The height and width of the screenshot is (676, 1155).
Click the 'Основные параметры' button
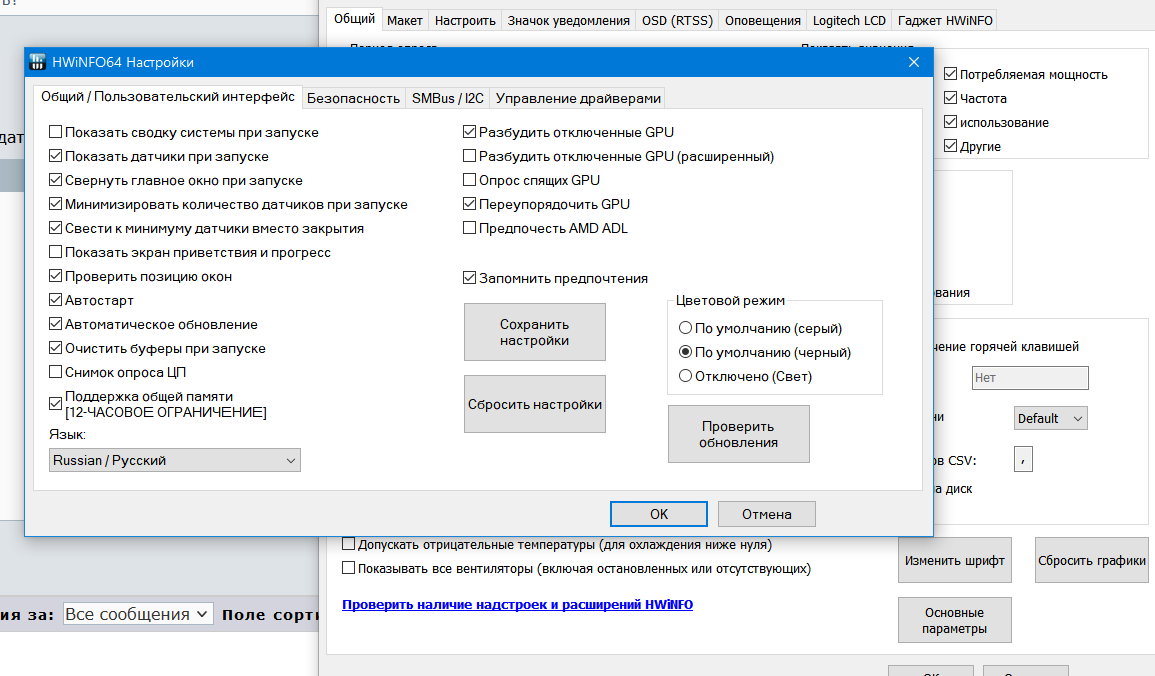pyautogui.click(x=955, y=620)
